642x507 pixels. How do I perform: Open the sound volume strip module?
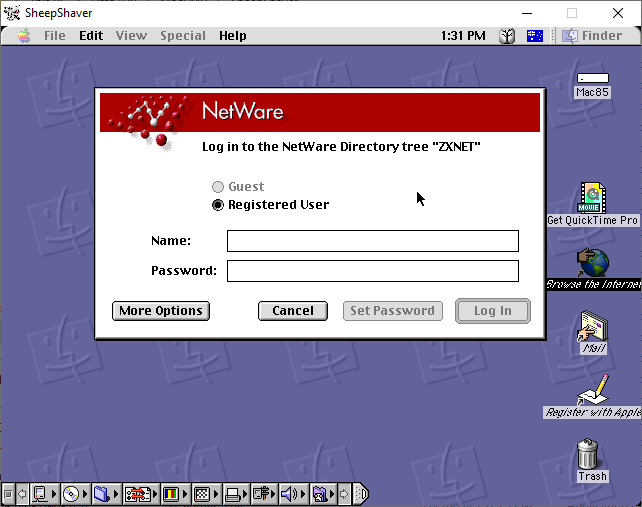293,494
